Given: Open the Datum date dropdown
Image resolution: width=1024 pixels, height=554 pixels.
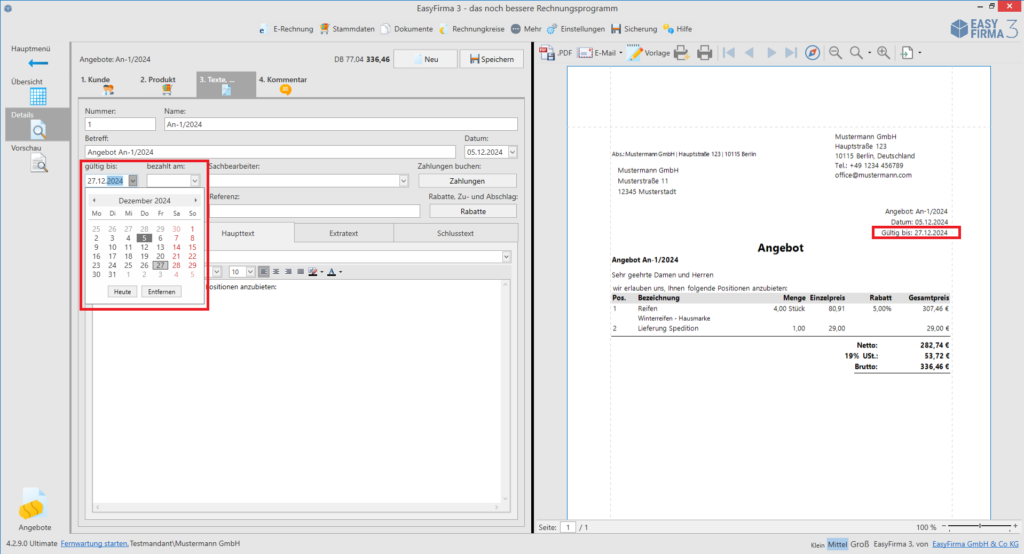Looking at the screenshot, I should (513, 152).
